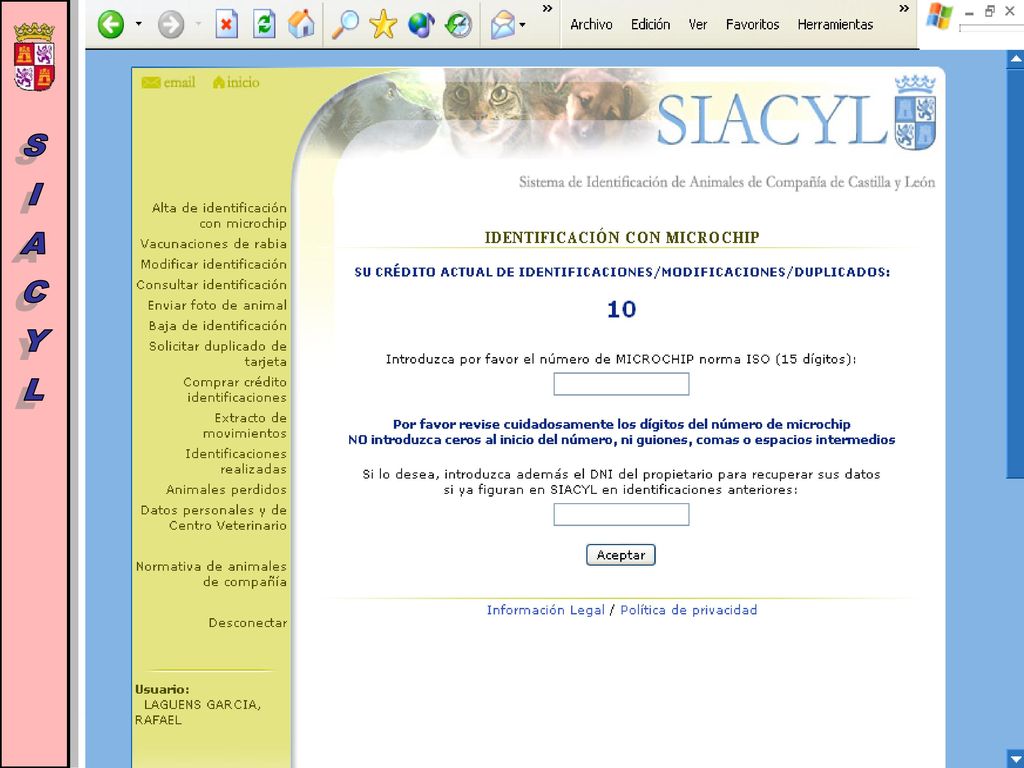Click the Aceptar button
This screenshot has width=1024, height=768.
[x=620, y=555]
